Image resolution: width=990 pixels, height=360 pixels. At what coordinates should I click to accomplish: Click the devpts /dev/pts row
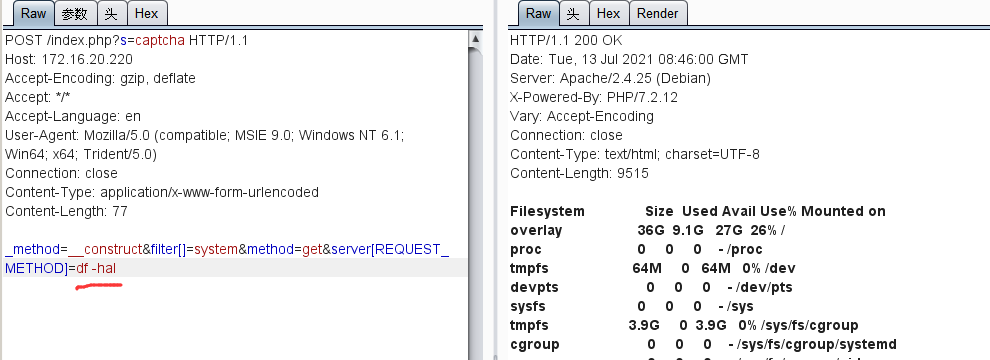651,287
